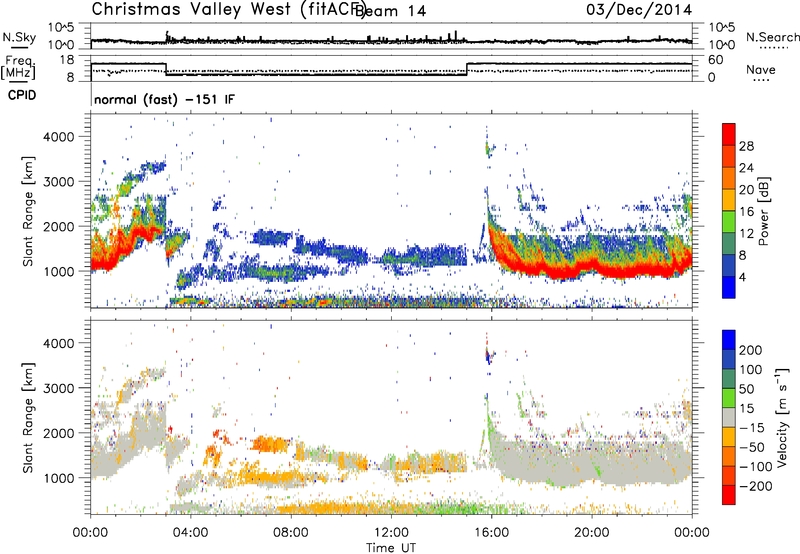Click the '12:00' time axis tick
800x554 pixels.
391,533
